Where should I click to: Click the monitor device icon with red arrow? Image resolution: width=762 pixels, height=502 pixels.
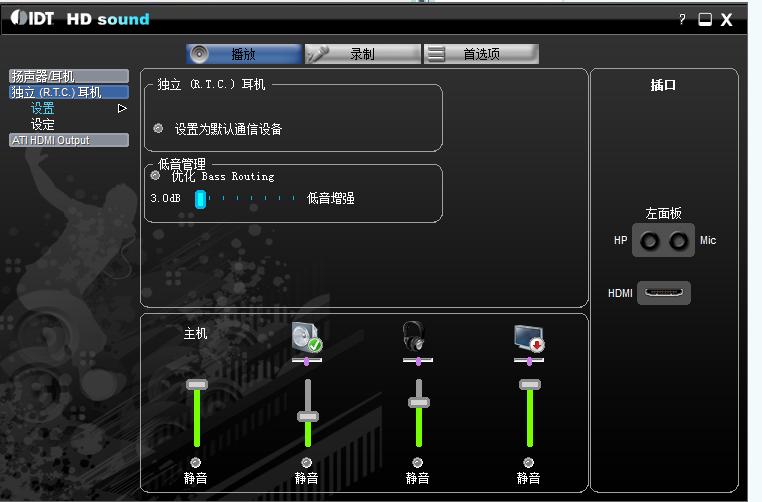529,338
